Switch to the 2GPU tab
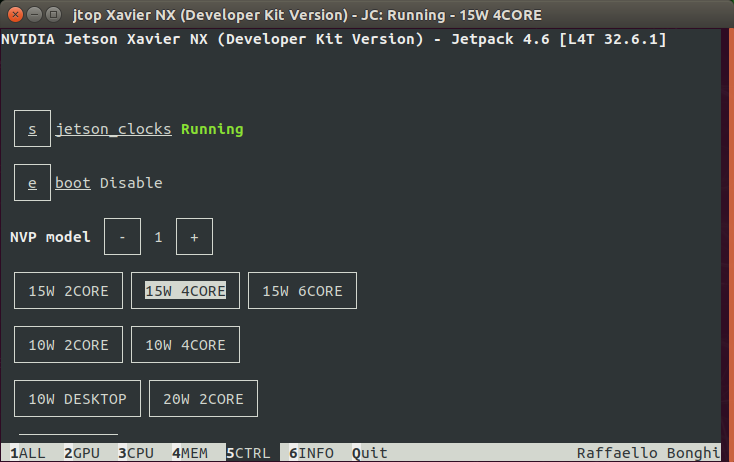The height and width of the screenshot is (462, 734). (82, 453)
